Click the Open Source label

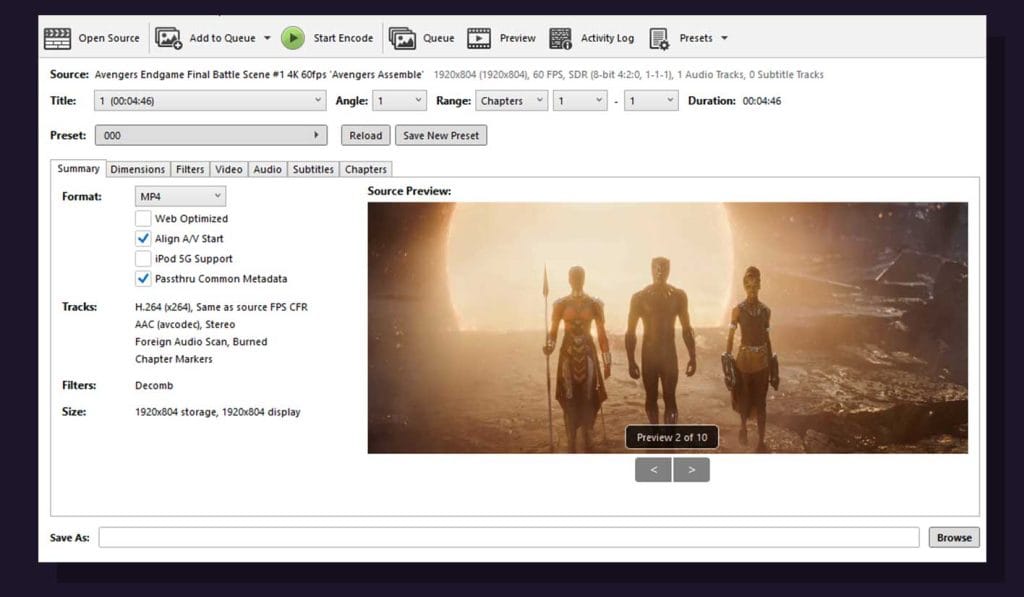[109, 39]
